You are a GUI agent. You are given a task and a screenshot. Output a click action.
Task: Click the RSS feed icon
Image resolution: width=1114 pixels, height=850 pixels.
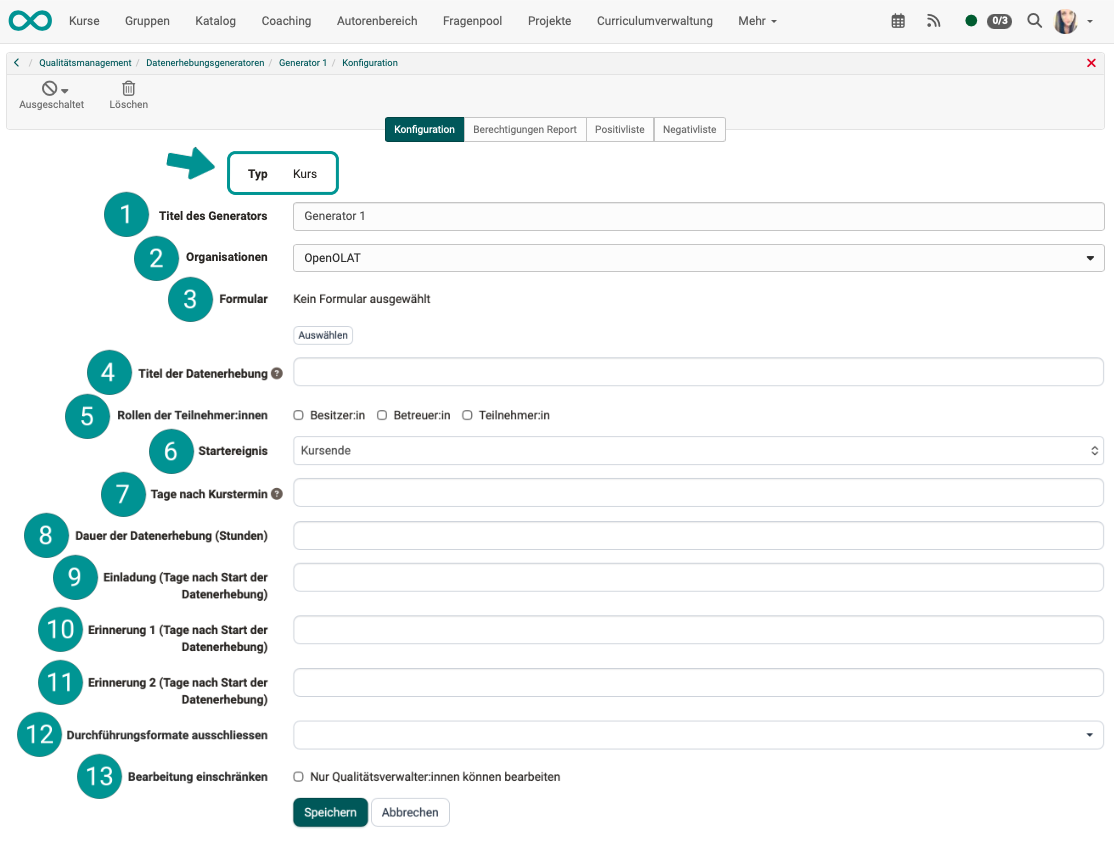pyautogui.click(x=933, y=20)
